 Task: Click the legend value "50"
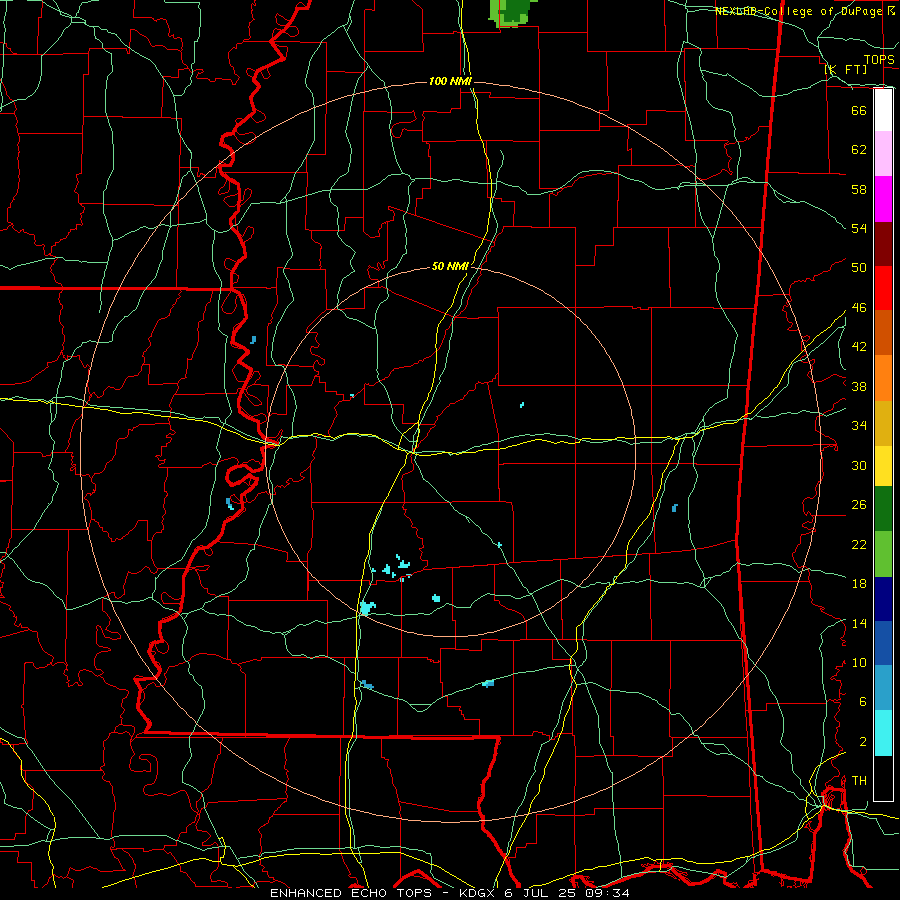[x=859, y=268]
